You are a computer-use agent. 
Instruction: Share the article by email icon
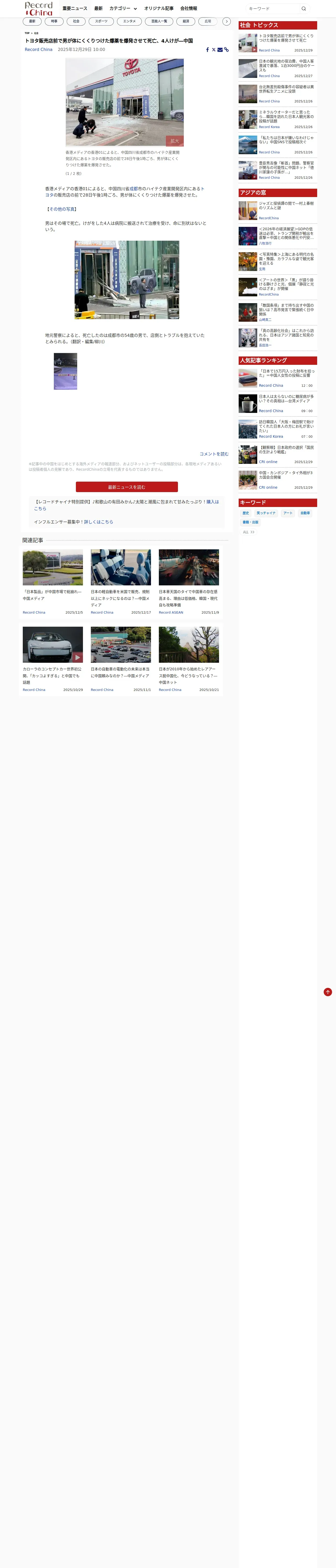coord(220,50)
